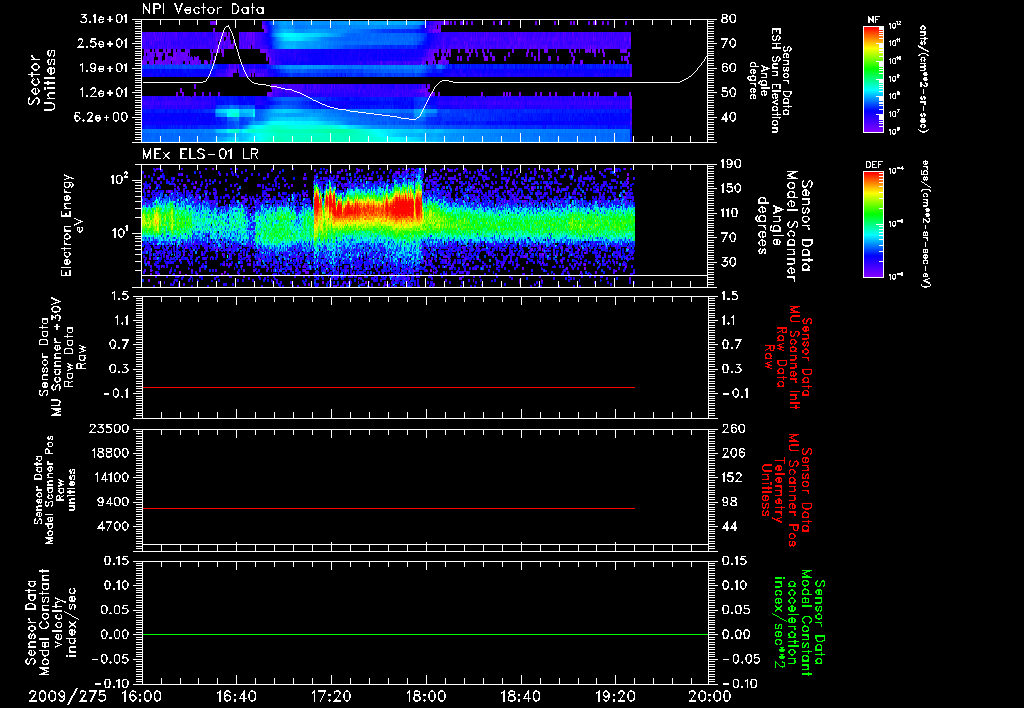Click the '190' scanner angle tick value

(732, 164)
